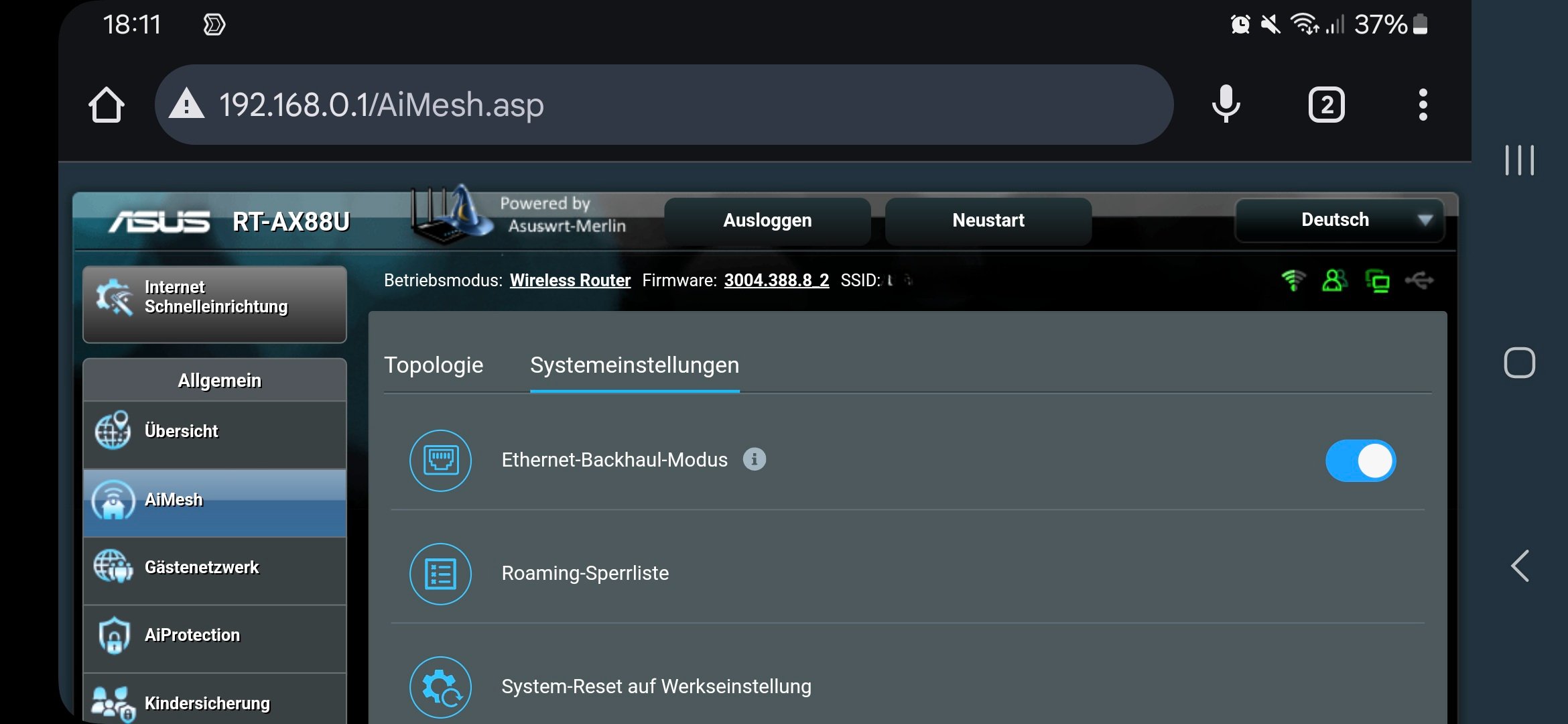Click the USB status icon

(1419, 280)
